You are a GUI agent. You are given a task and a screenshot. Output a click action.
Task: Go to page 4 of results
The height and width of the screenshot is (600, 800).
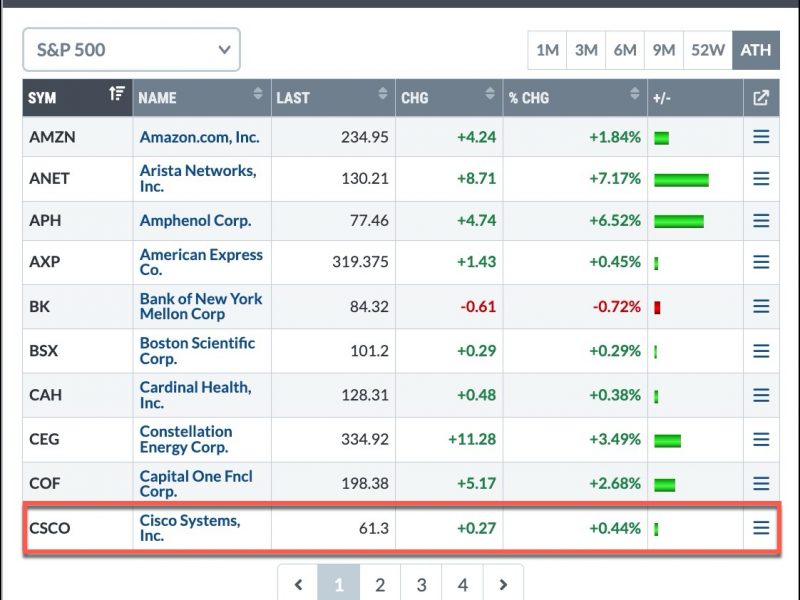coord(463,584)
